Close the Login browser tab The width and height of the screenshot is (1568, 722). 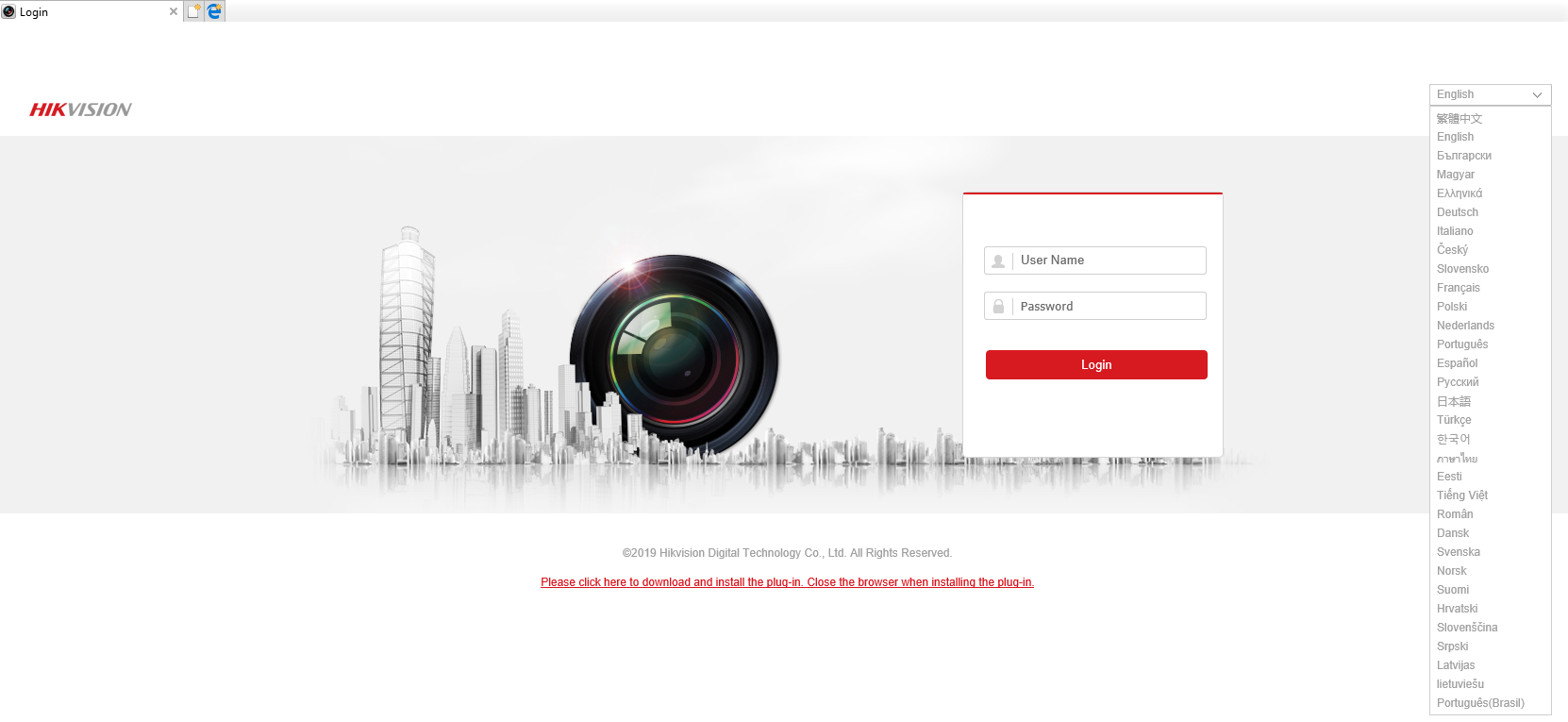click(x=173, y=12)
